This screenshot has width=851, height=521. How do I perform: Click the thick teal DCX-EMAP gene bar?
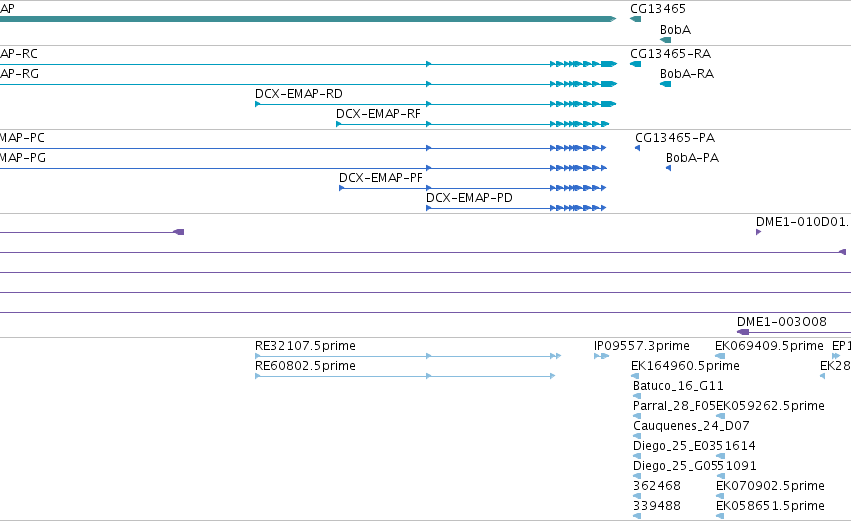point(308,19)
